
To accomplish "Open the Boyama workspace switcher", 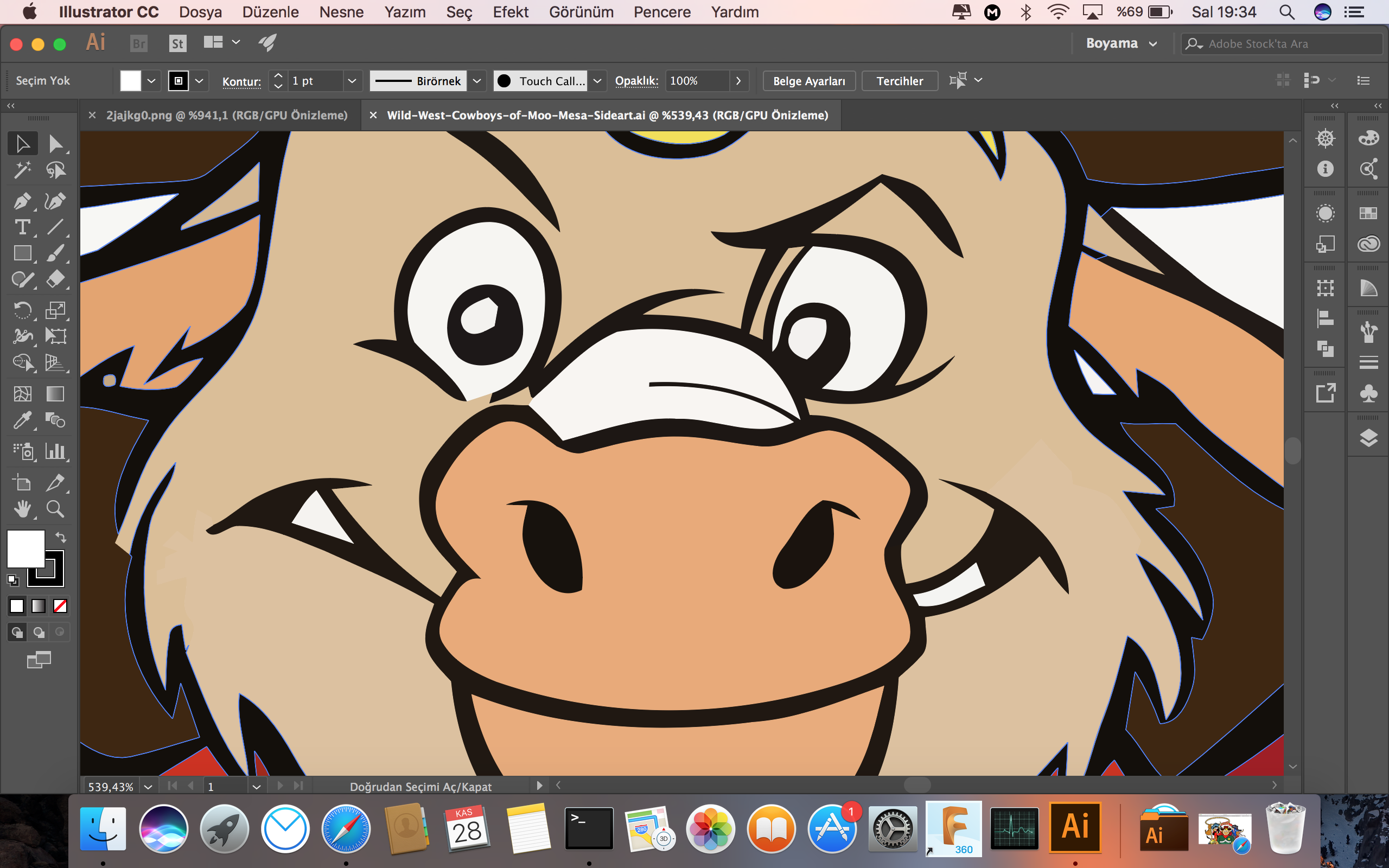I will tap(1121, 43).
